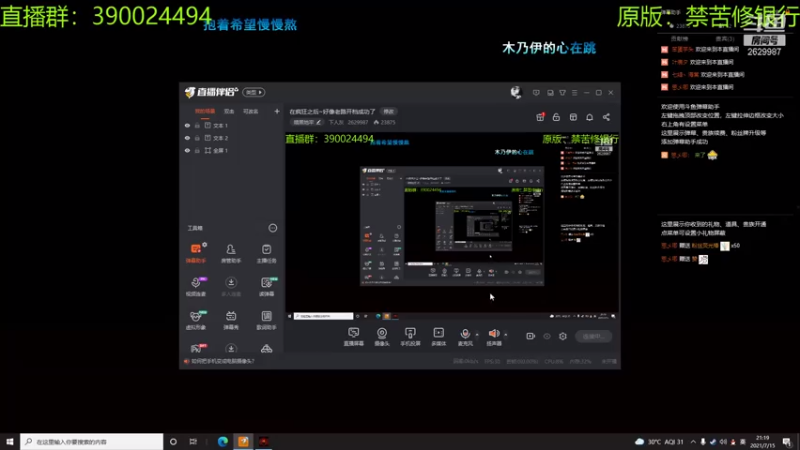
Task: Open the store icon beside the bell
Action: pyautogui.click(x=573, y=117)
